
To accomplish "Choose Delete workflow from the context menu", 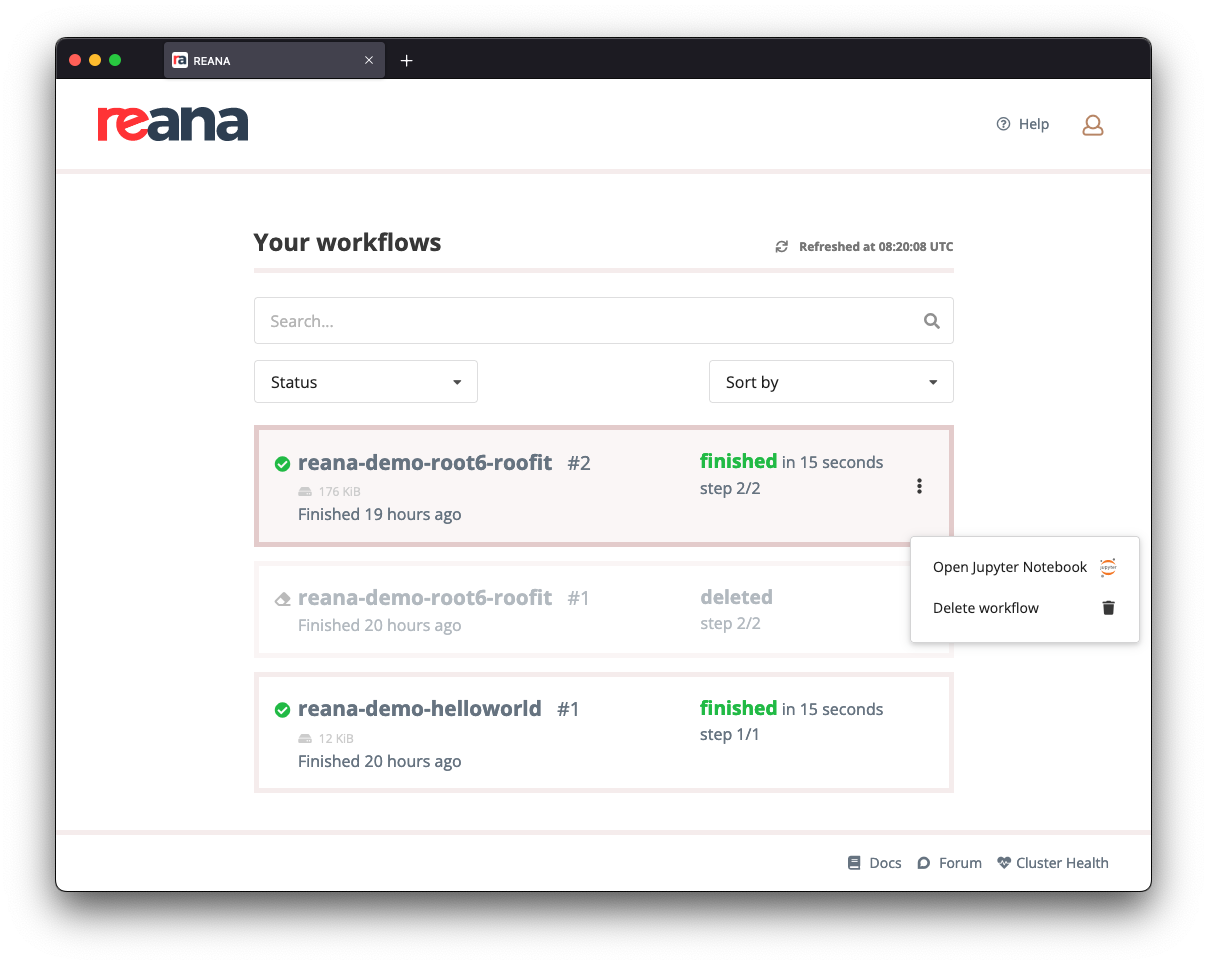I will pyautogui.click(x=986, y=607).
